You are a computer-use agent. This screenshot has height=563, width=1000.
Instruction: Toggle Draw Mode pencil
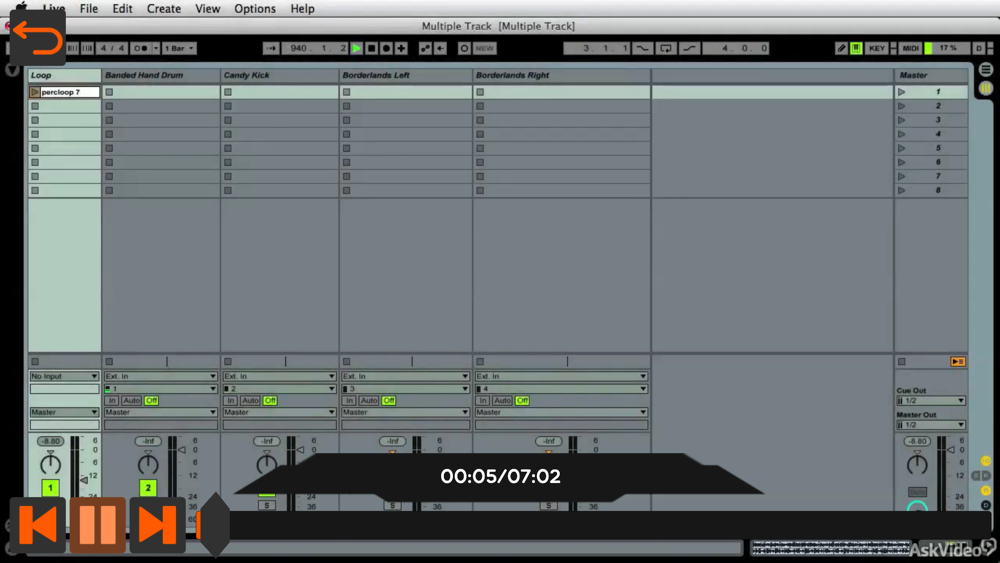pos(841,48)
